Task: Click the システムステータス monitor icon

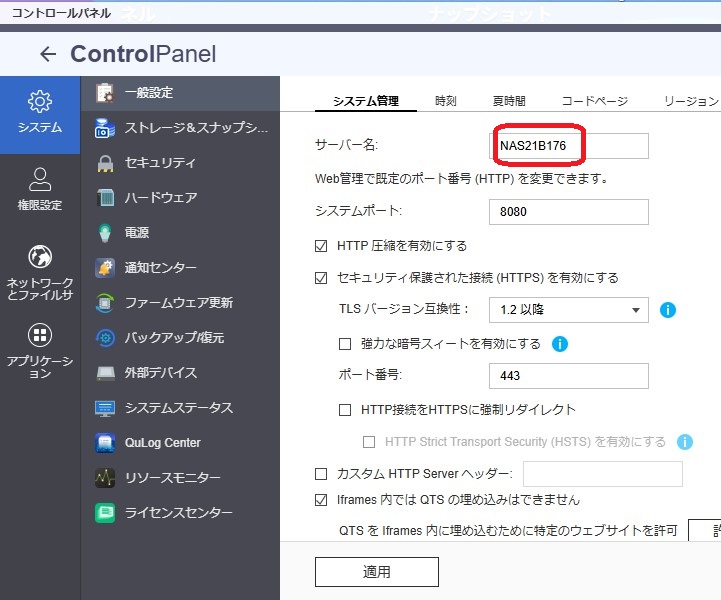Action: pos(105,408)
